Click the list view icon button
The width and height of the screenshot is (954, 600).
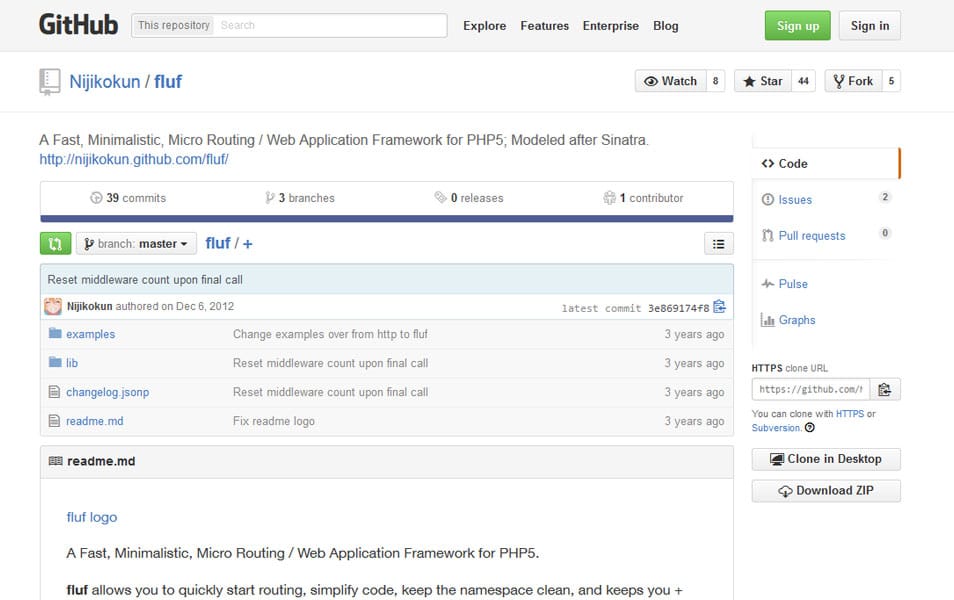tap(719, 244)
